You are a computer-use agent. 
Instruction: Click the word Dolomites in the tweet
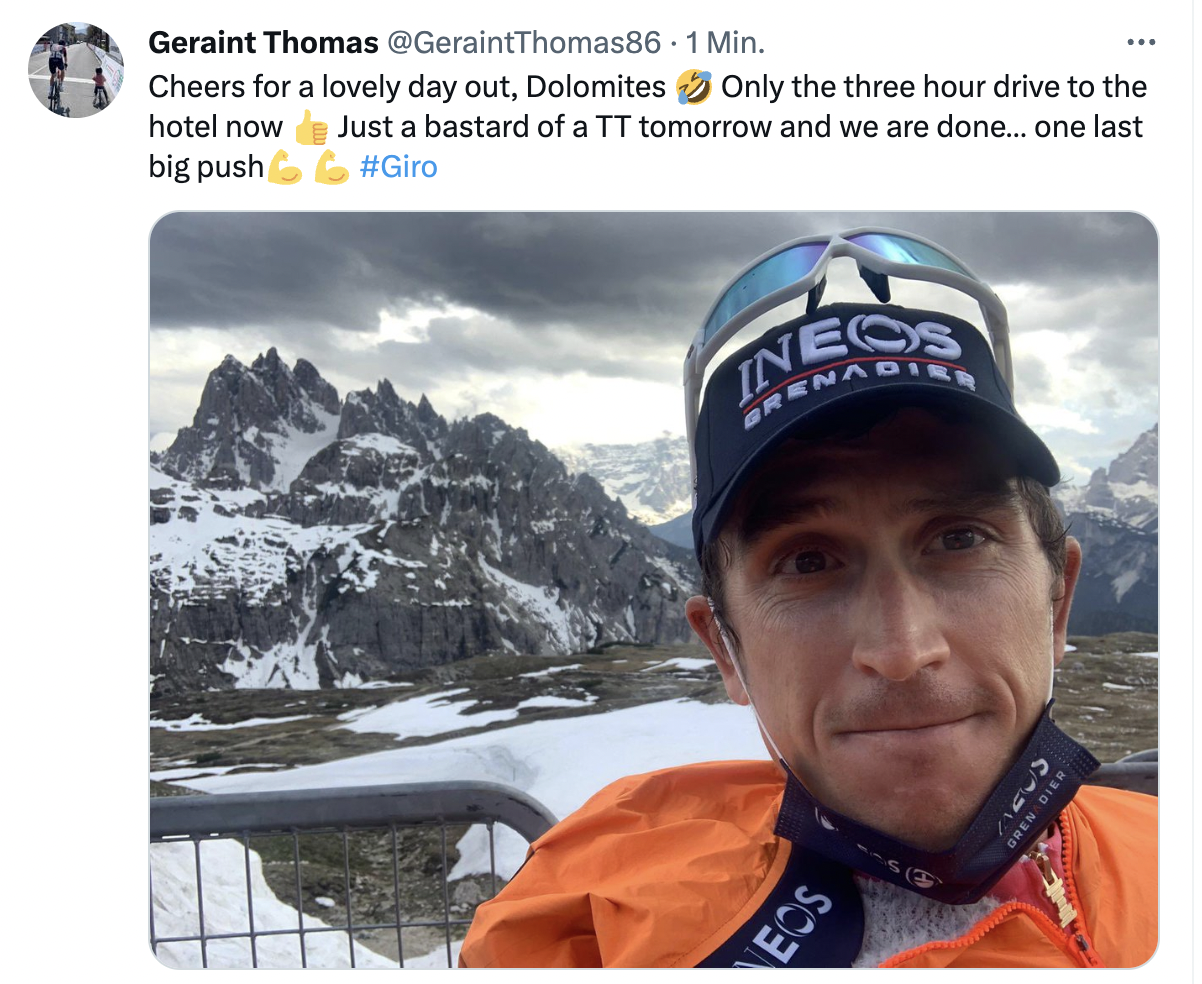pyautogui.click(x=596, y=88)
